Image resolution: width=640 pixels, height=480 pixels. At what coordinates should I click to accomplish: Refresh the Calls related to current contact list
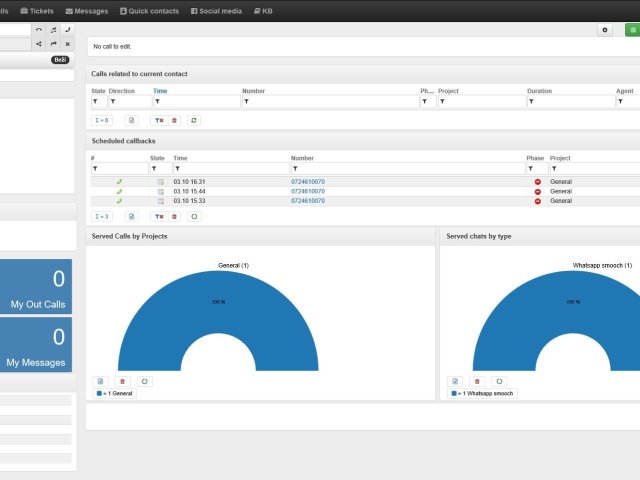coord(194,120)
